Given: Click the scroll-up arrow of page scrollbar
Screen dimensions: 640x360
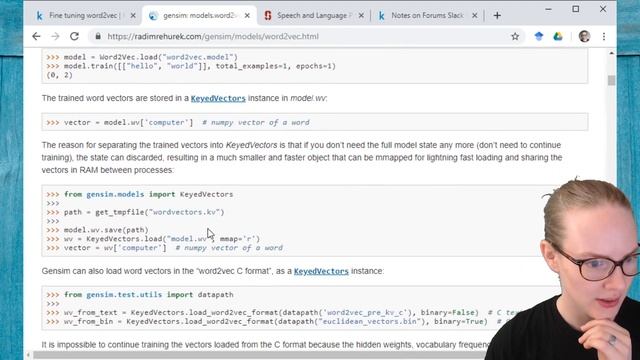Looking at the screenshot, I should 611,53.
